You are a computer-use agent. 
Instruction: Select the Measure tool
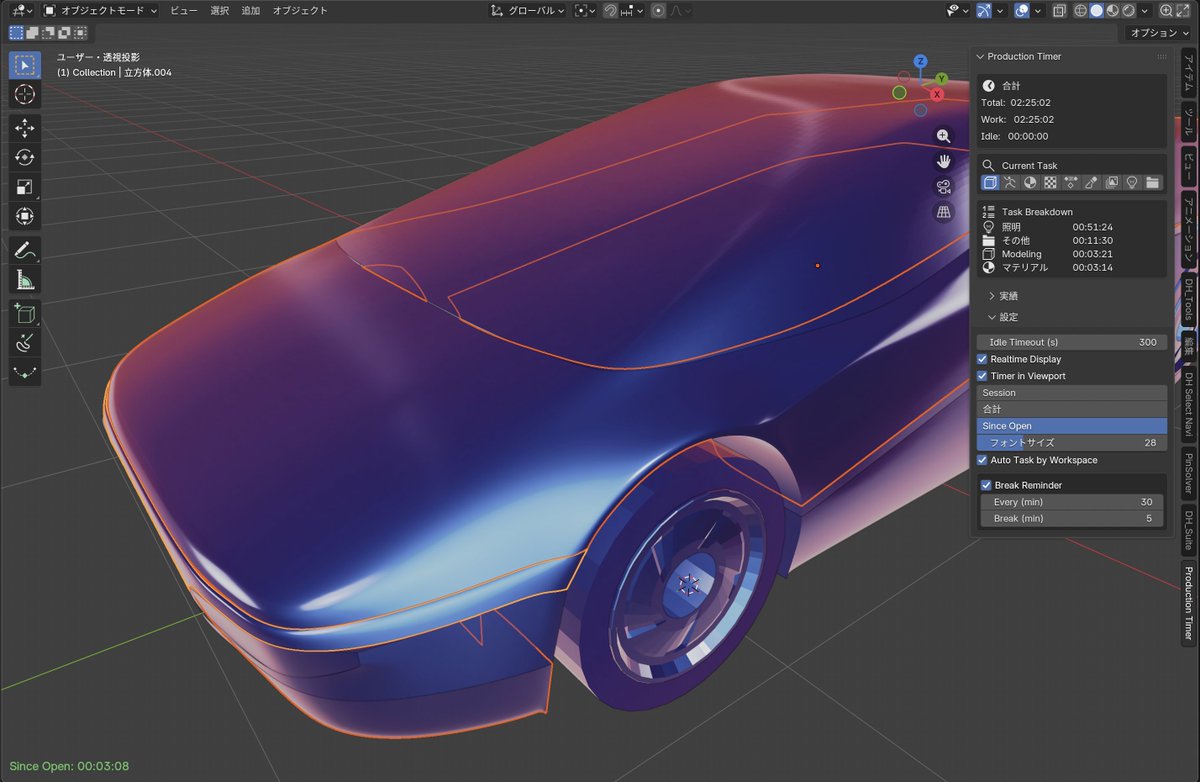[25, 279]
